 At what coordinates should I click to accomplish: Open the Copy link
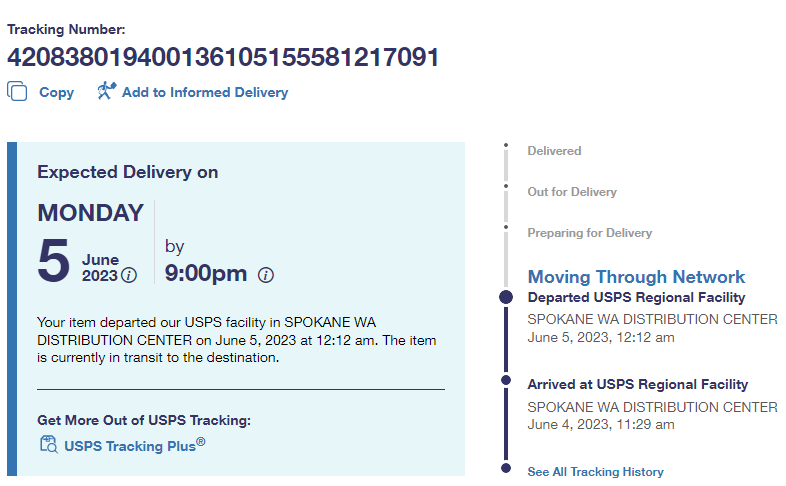pos(56,92)
